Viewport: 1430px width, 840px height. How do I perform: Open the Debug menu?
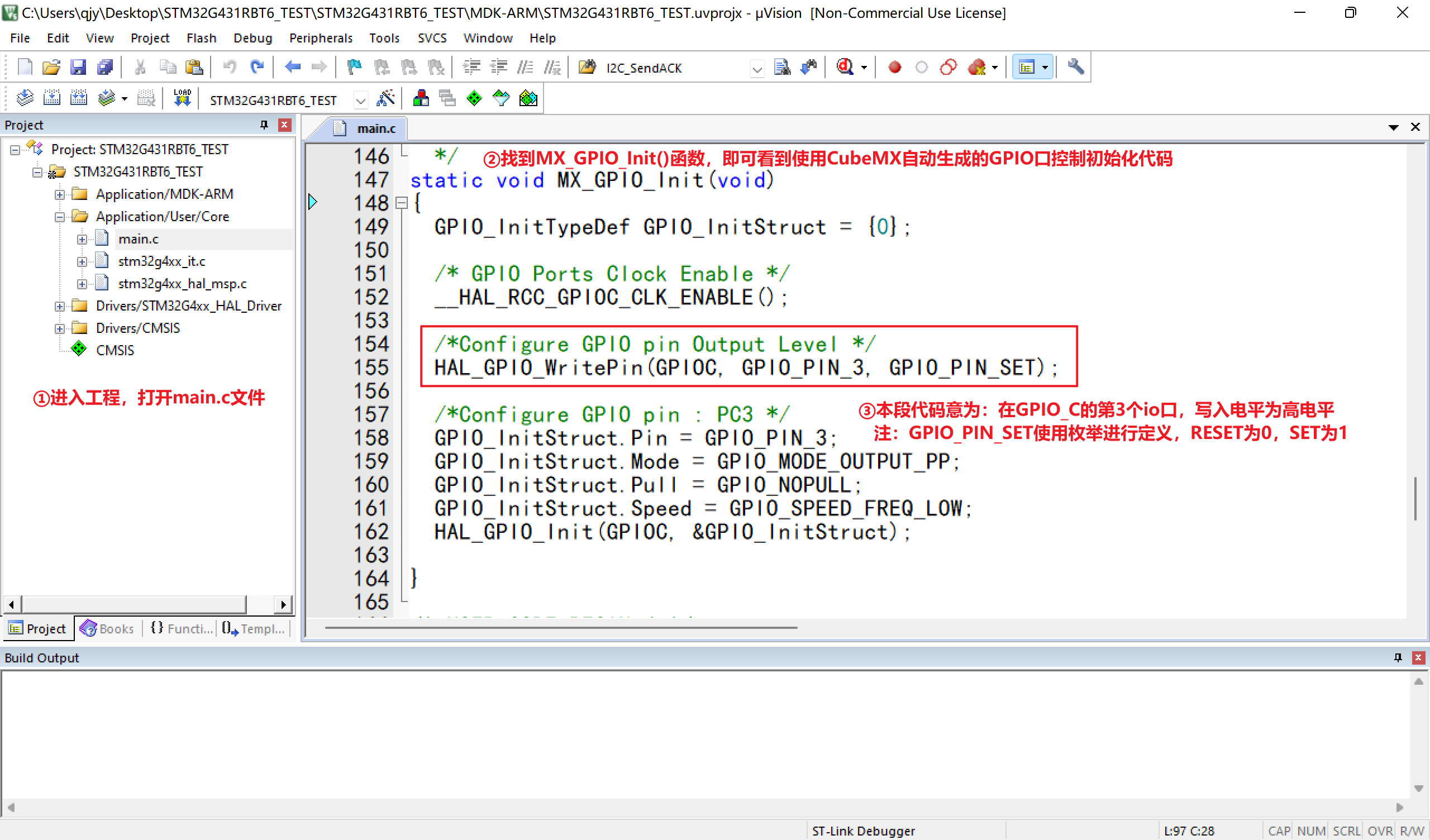click(252, 38)
